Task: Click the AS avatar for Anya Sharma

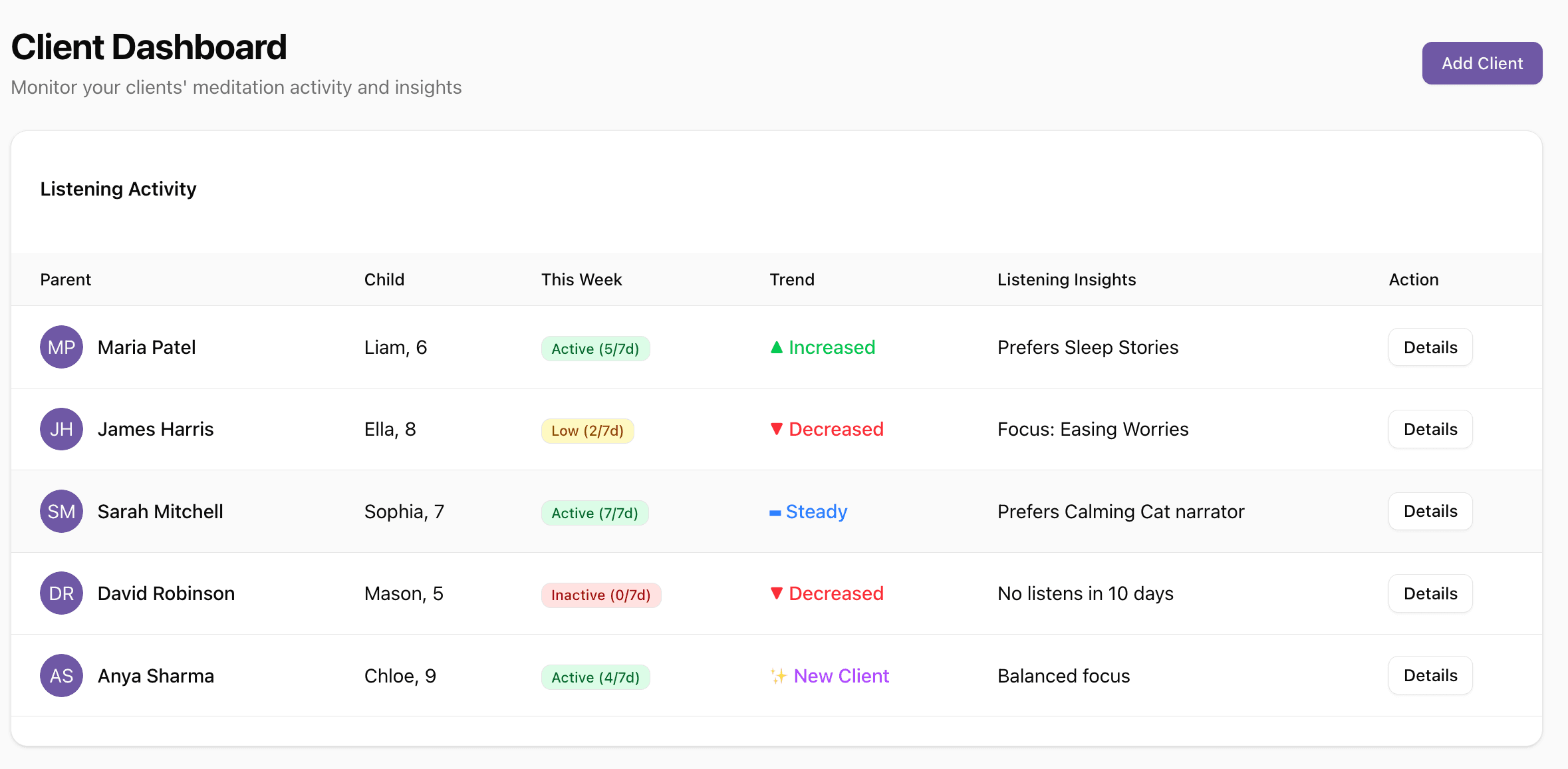Action: point(61,676)
